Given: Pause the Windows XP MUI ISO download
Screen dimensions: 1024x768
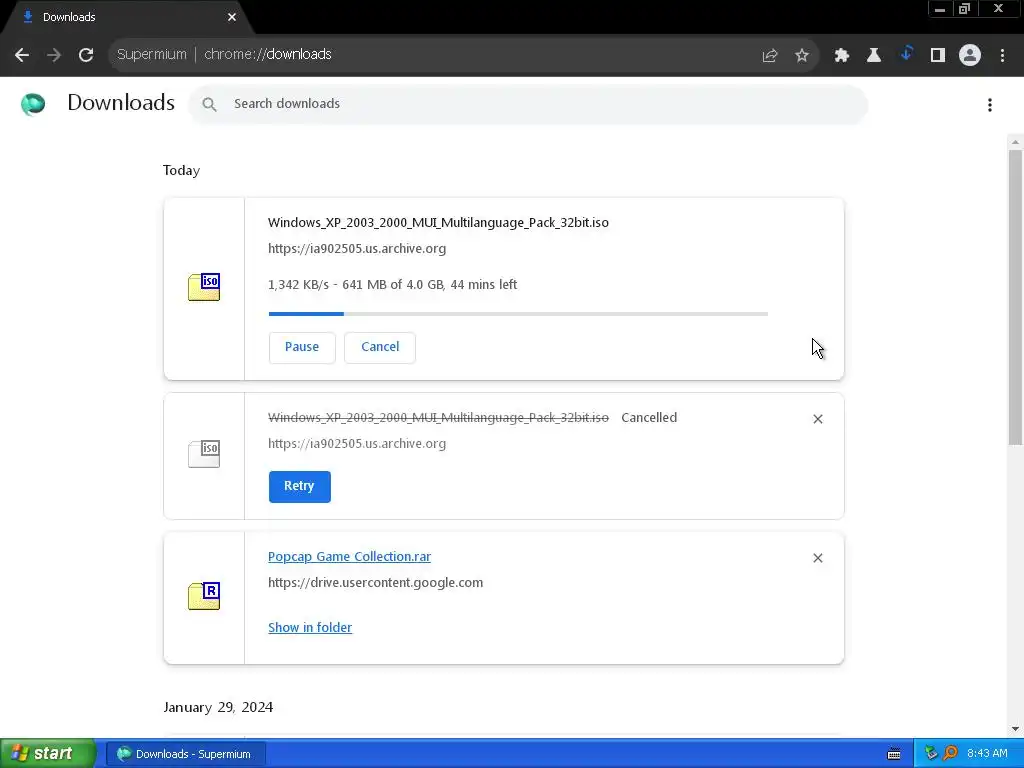Looking at the screenshot, I should 302,347.
